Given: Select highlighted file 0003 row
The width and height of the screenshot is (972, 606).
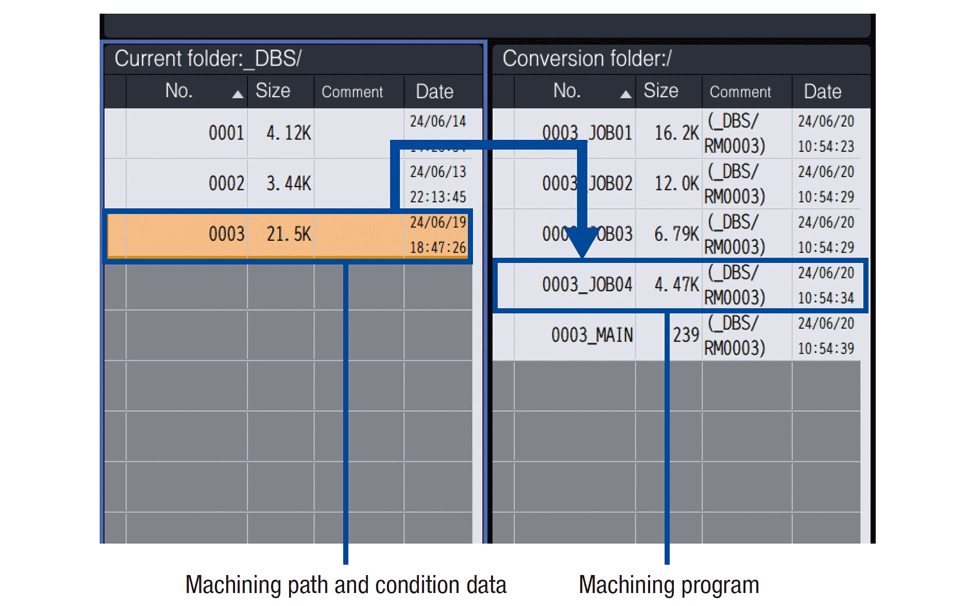Looking at the screenshot, I should point(226,234).
